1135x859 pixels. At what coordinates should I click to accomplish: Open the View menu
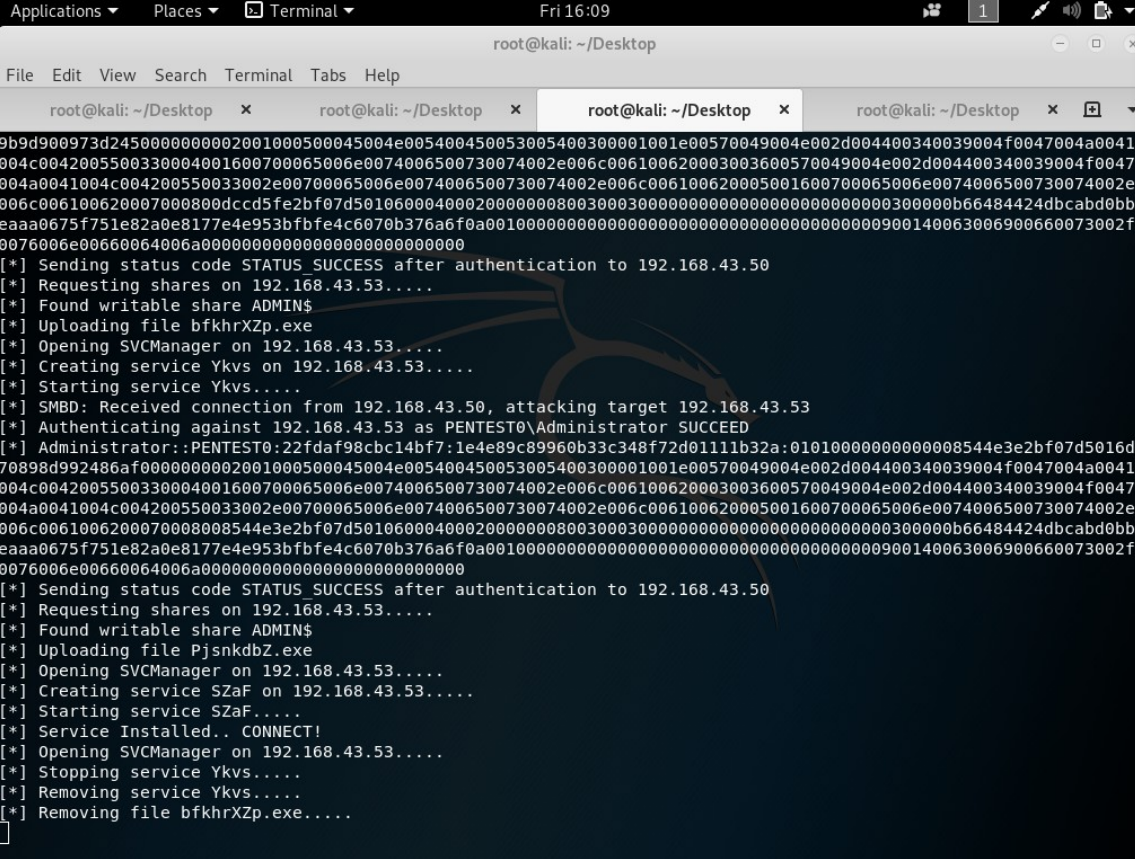coord(117,75)
